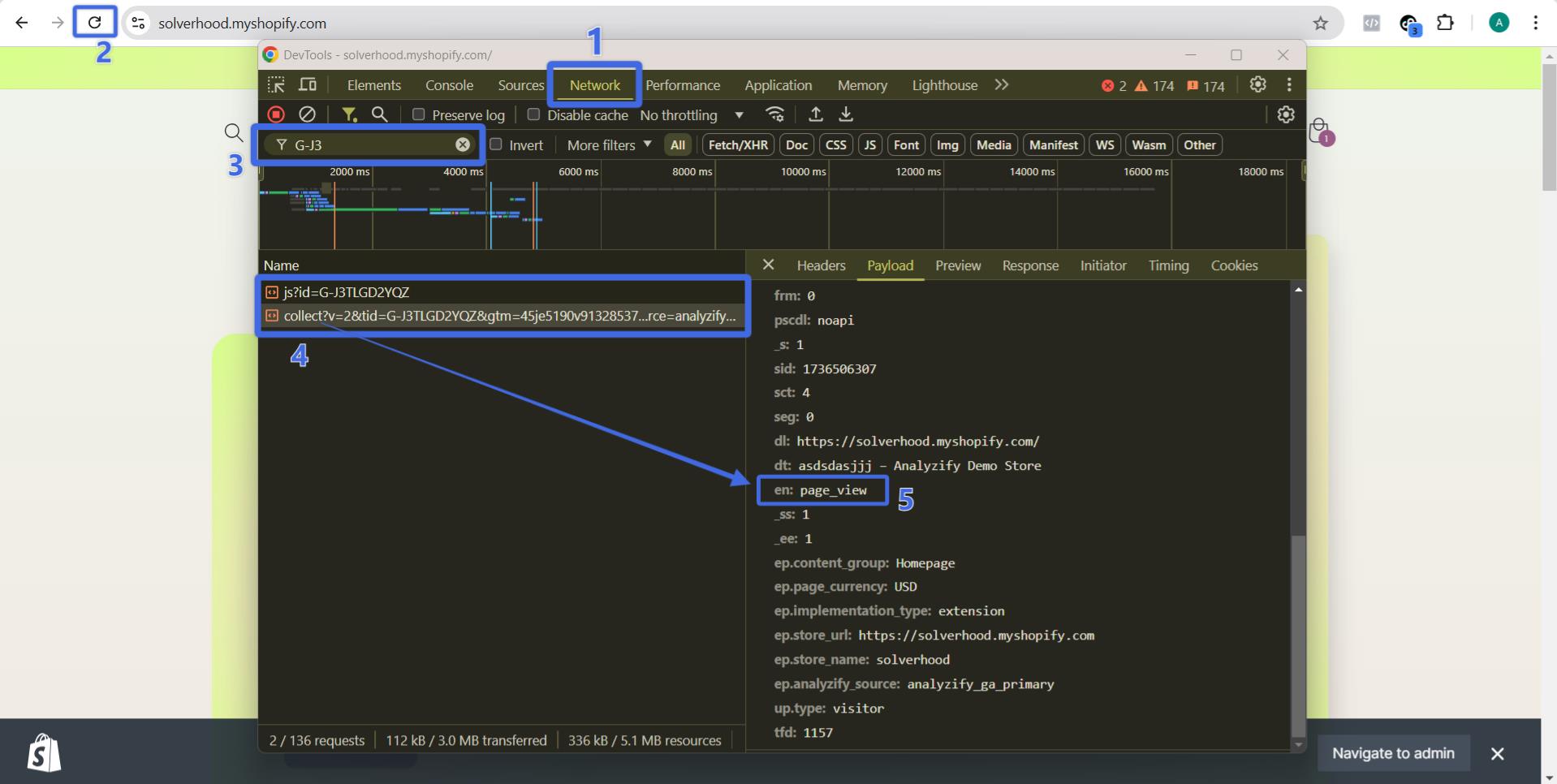Screen dimensions: 1557x784
Task: Open the Chrome profile avatar A
Action: (x=1499, y=23)
